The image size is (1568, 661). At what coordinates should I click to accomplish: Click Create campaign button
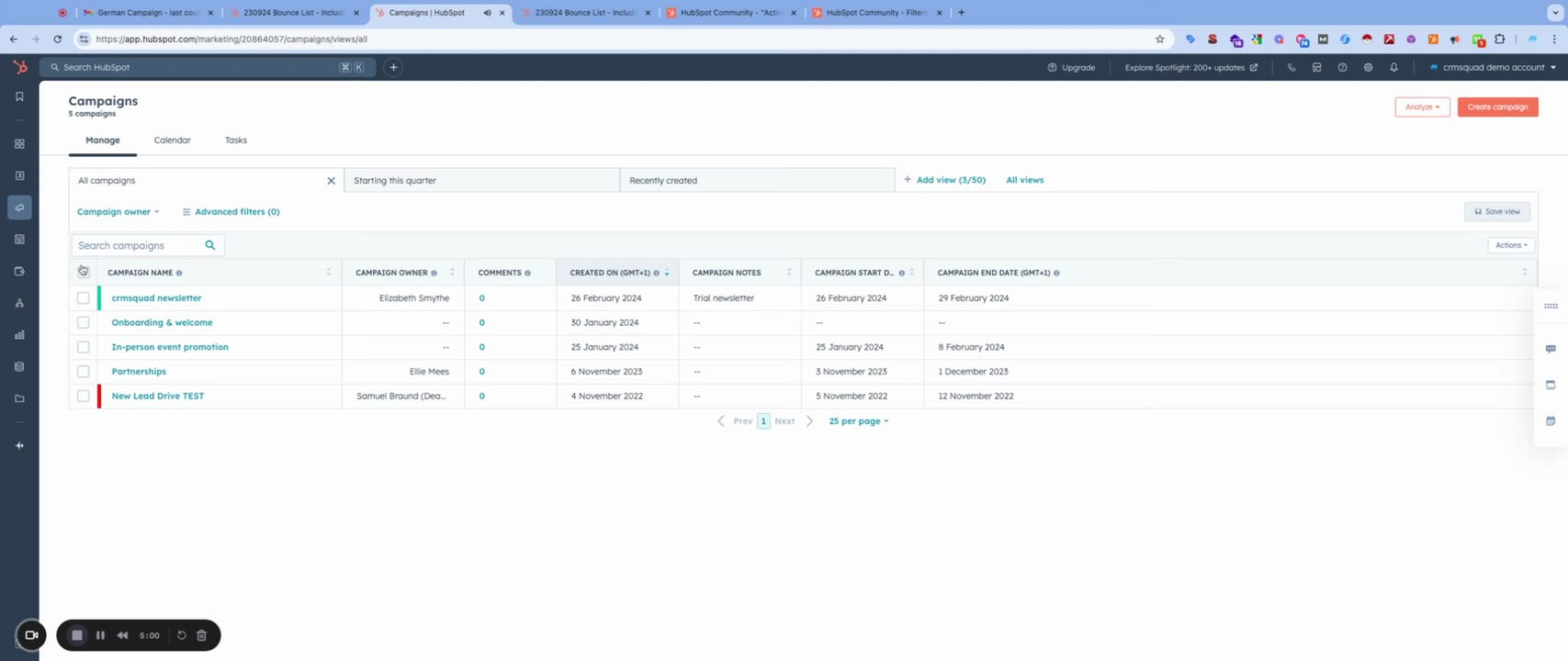1497,107
